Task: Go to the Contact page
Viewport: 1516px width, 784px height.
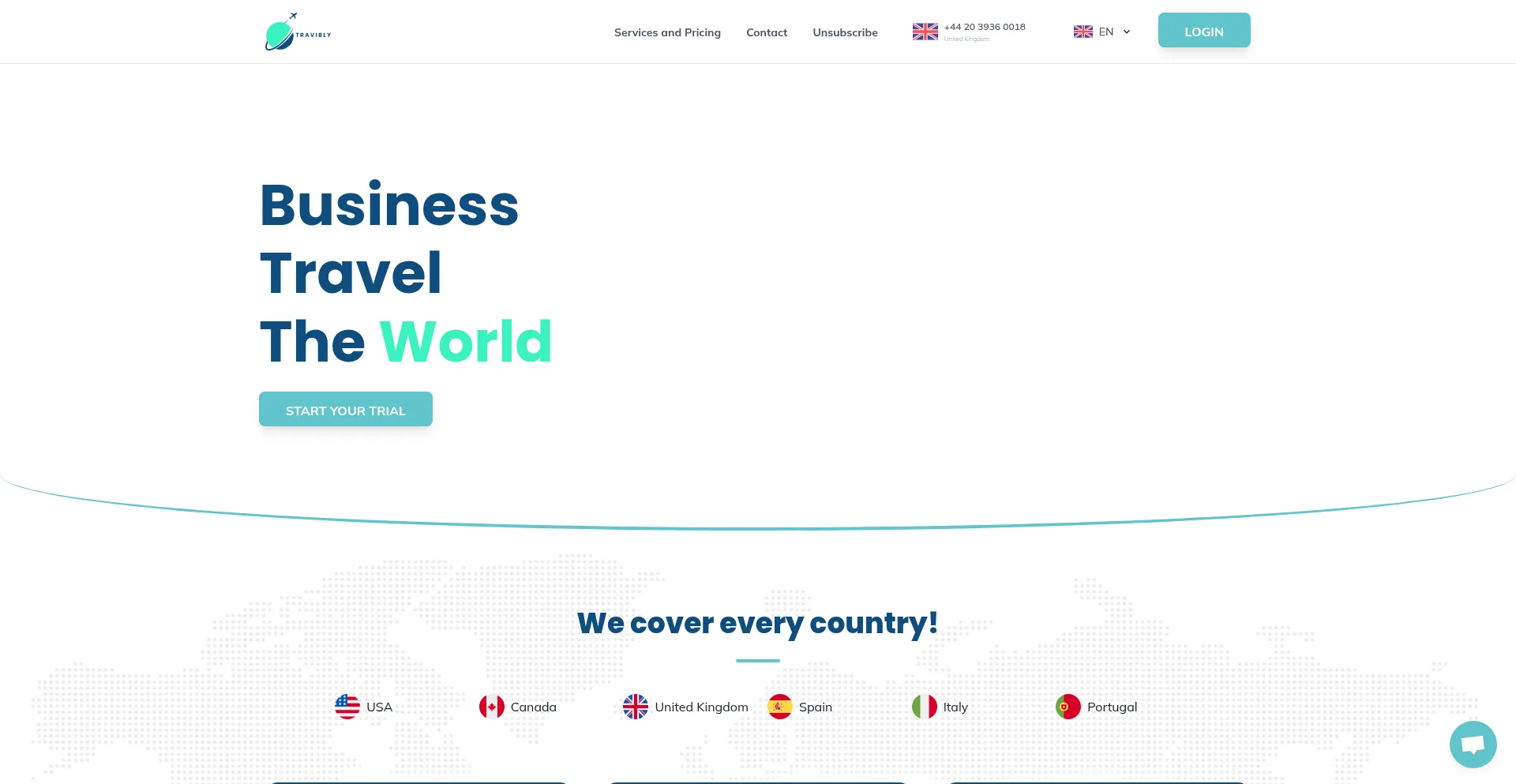Action: point(767,32)
